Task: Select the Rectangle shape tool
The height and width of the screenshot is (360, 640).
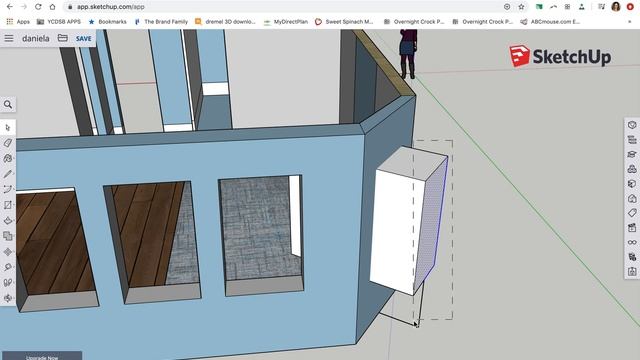Action: (8, 205)
